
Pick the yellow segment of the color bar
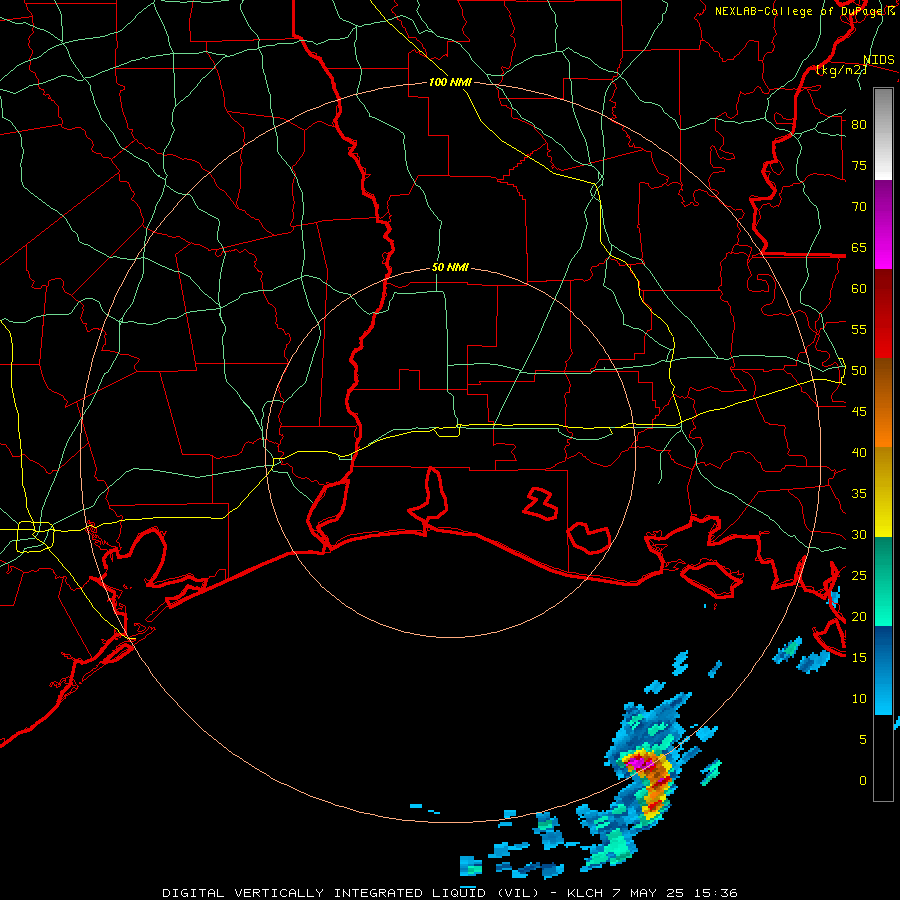tap(883, 492)
